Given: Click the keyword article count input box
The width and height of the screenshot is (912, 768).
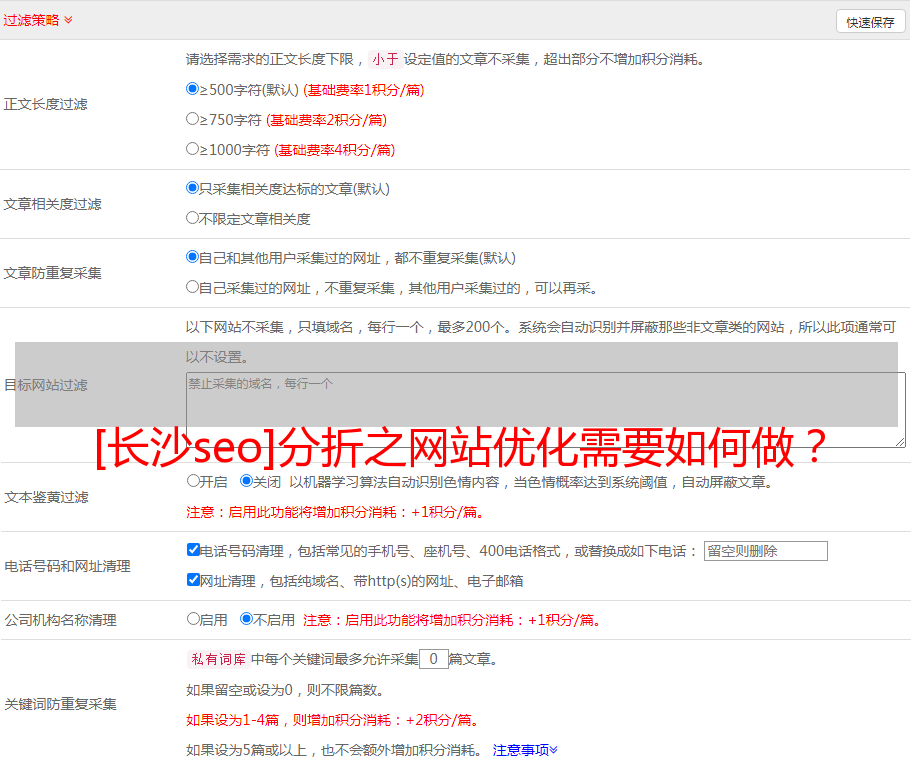Looking at the screenshot, I should (x=433, y=659).
